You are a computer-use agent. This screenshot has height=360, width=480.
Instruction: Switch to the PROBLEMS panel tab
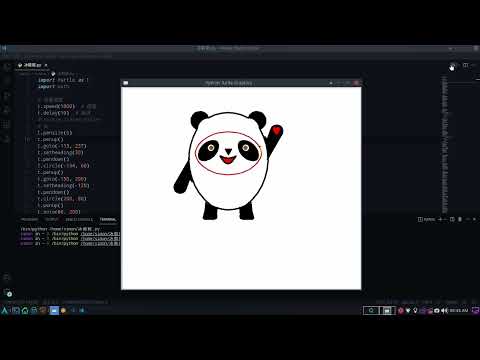(29, 220)
